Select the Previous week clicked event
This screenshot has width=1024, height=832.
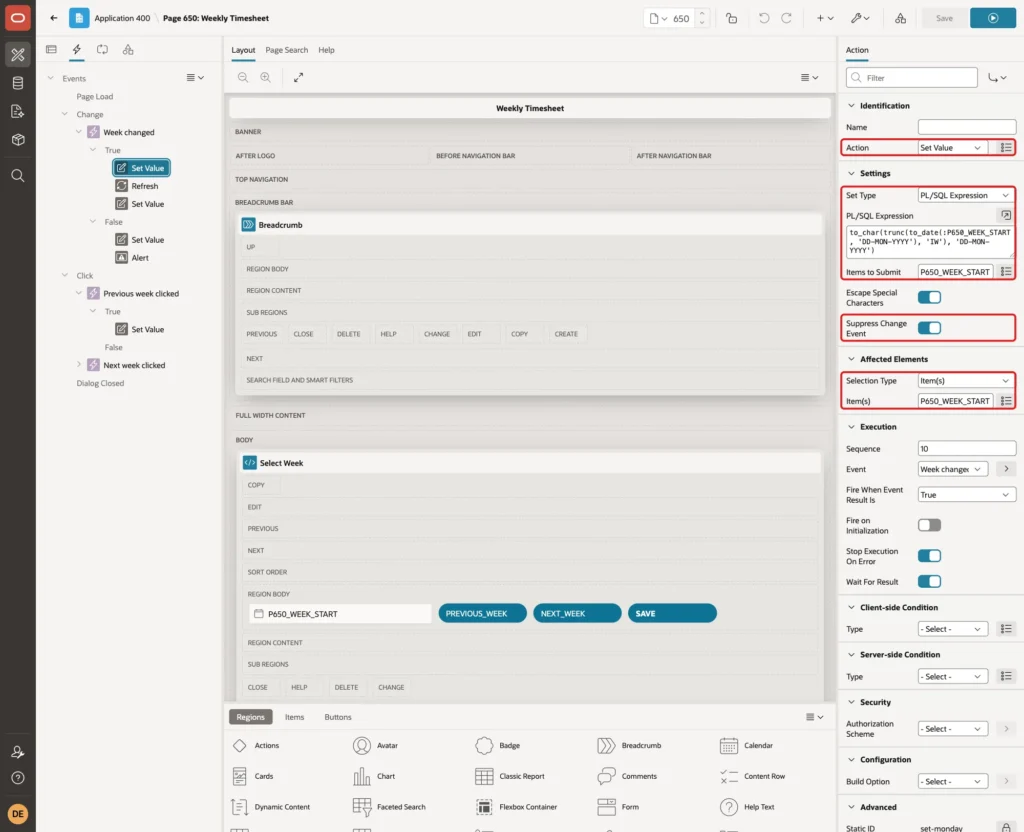[134, 293]
